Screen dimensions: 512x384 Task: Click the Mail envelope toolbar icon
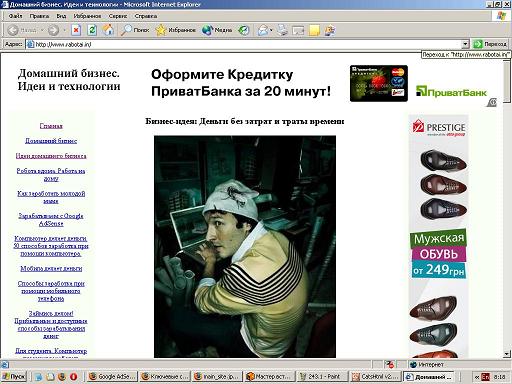(x=263, y=30)
